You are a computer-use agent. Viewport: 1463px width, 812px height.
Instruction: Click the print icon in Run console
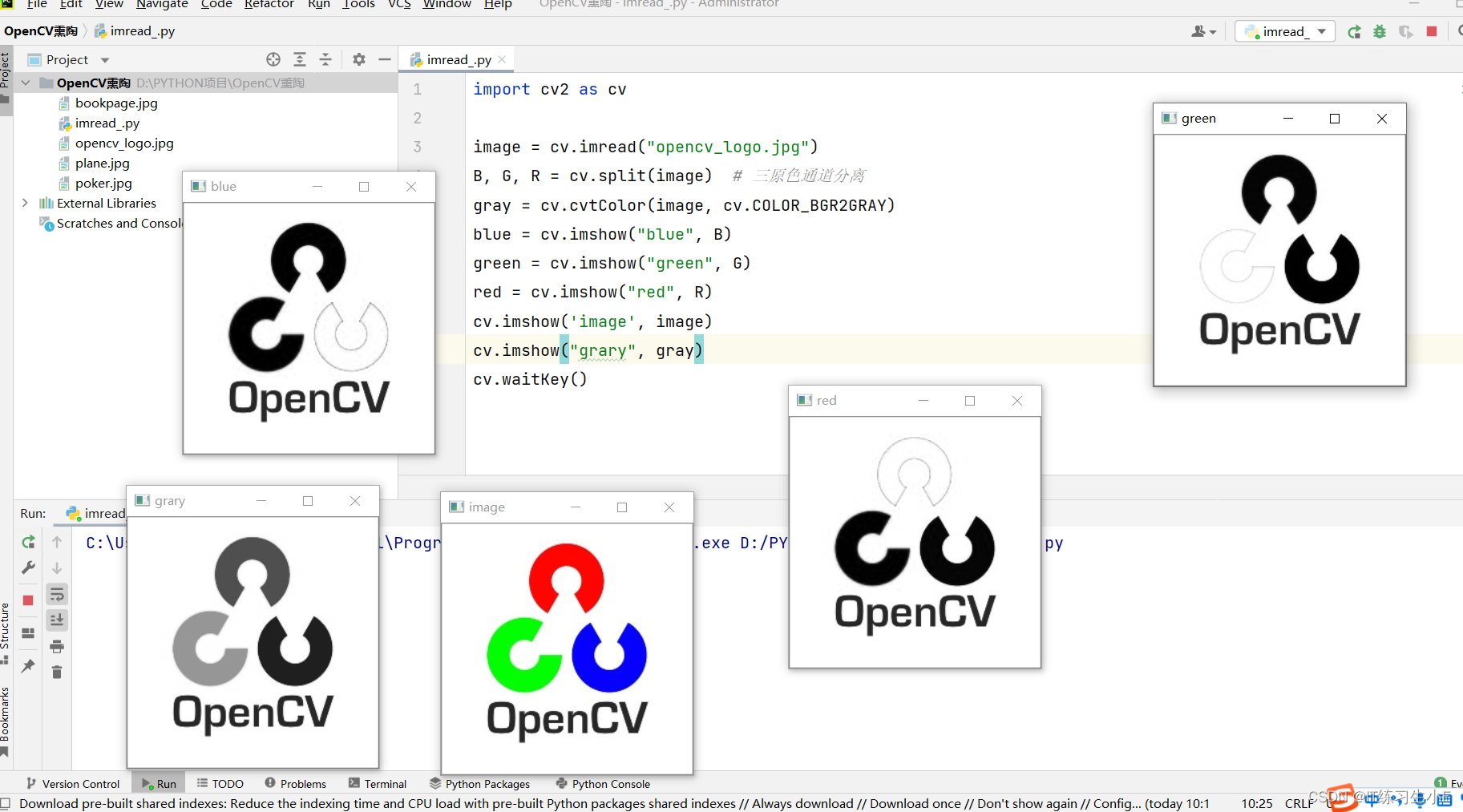[57, 646]
